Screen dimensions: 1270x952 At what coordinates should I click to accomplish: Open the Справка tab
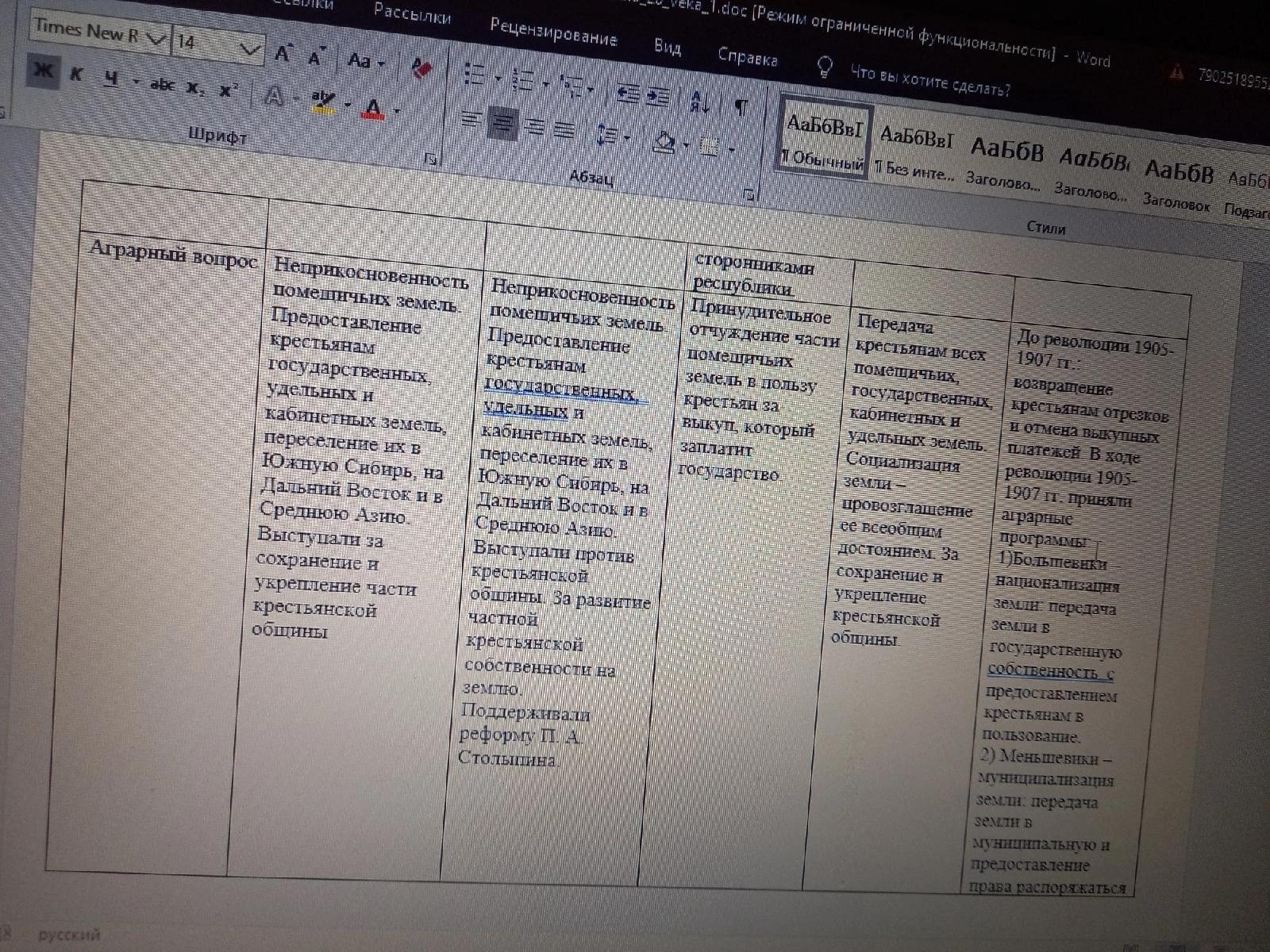[x=748, y=56]
